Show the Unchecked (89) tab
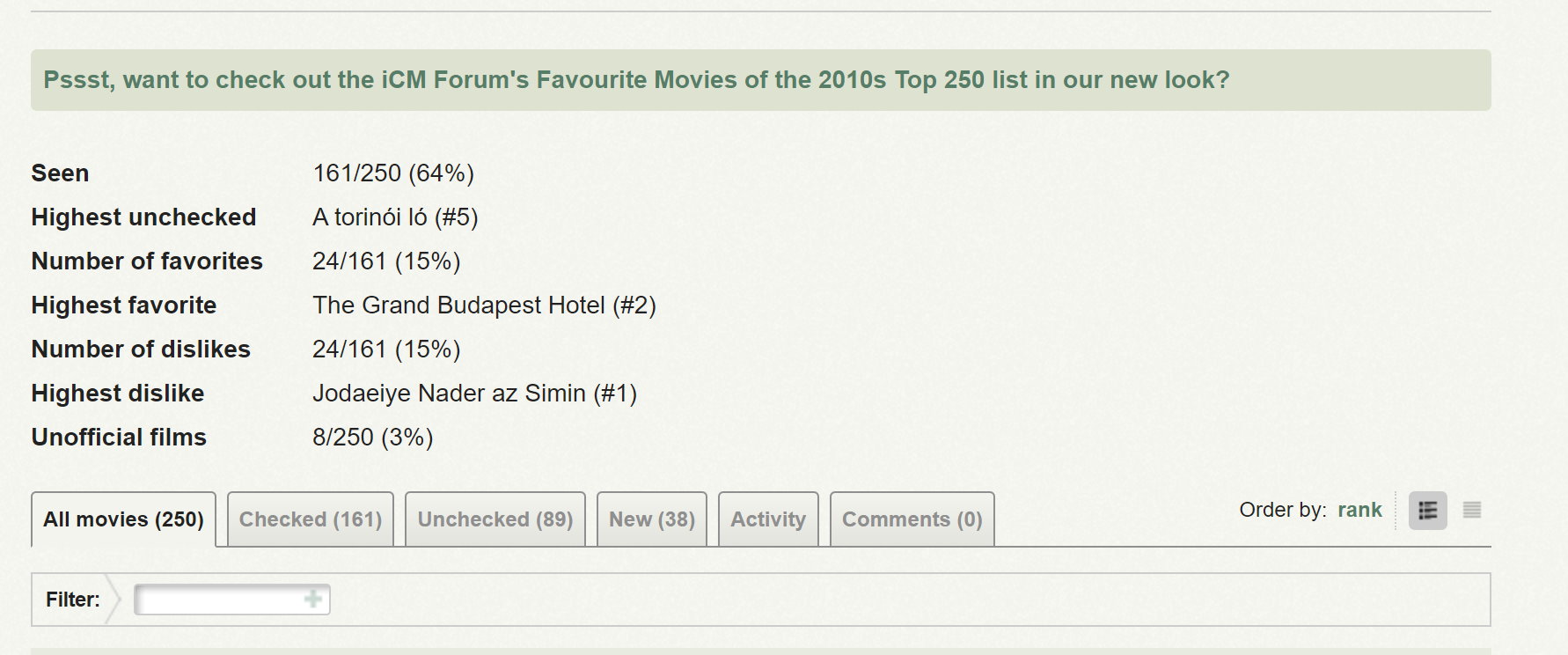Screen dimensions: 1568x655 [x=495, y=519]
